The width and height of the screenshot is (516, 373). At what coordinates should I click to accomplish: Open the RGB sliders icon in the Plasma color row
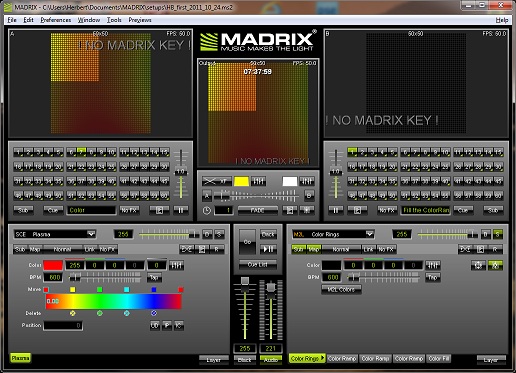click(x=176, y=265)
